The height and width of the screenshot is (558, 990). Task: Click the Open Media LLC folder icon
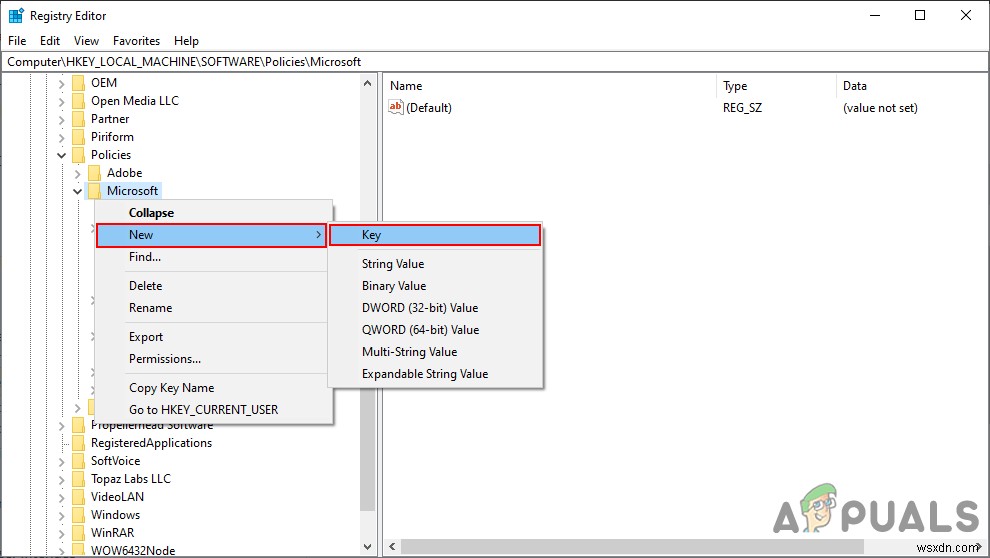[x=78, y=101]
